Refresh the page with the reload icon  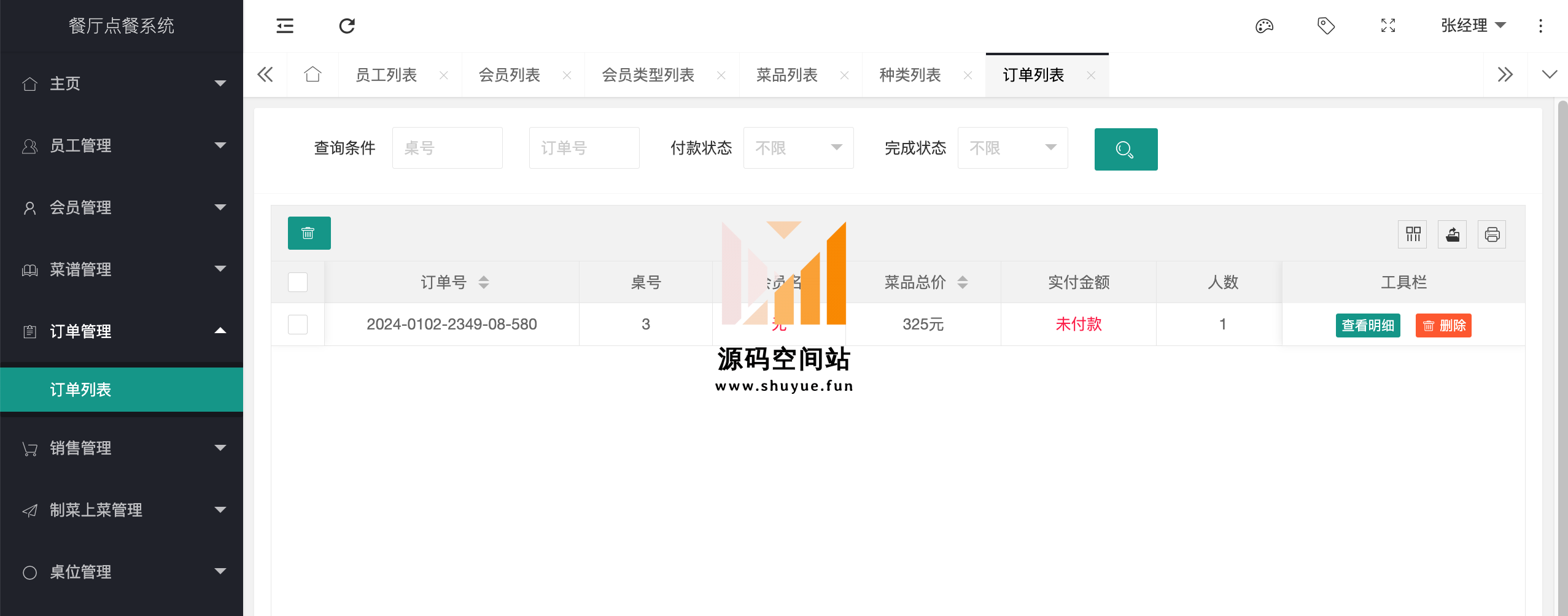347,26
